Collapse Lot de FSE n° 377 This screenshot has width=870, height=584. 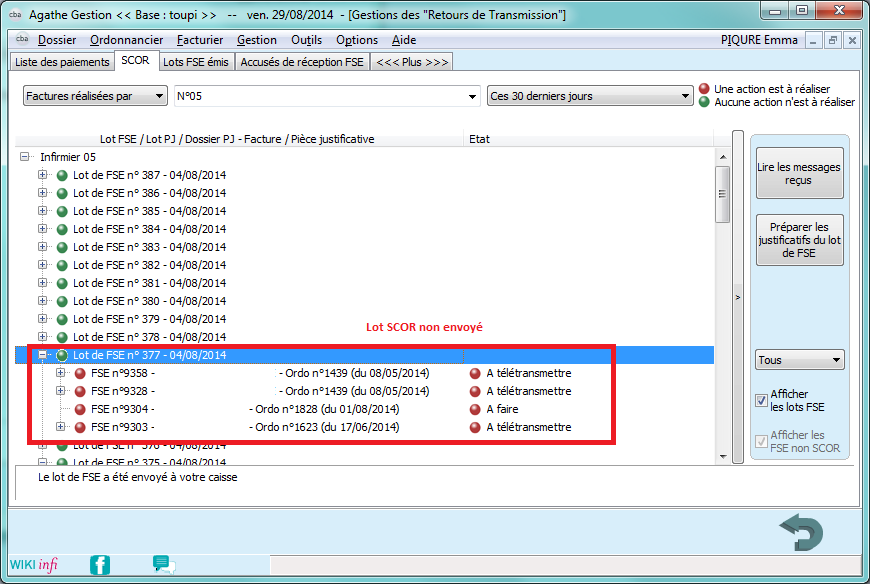coord(42,355)
